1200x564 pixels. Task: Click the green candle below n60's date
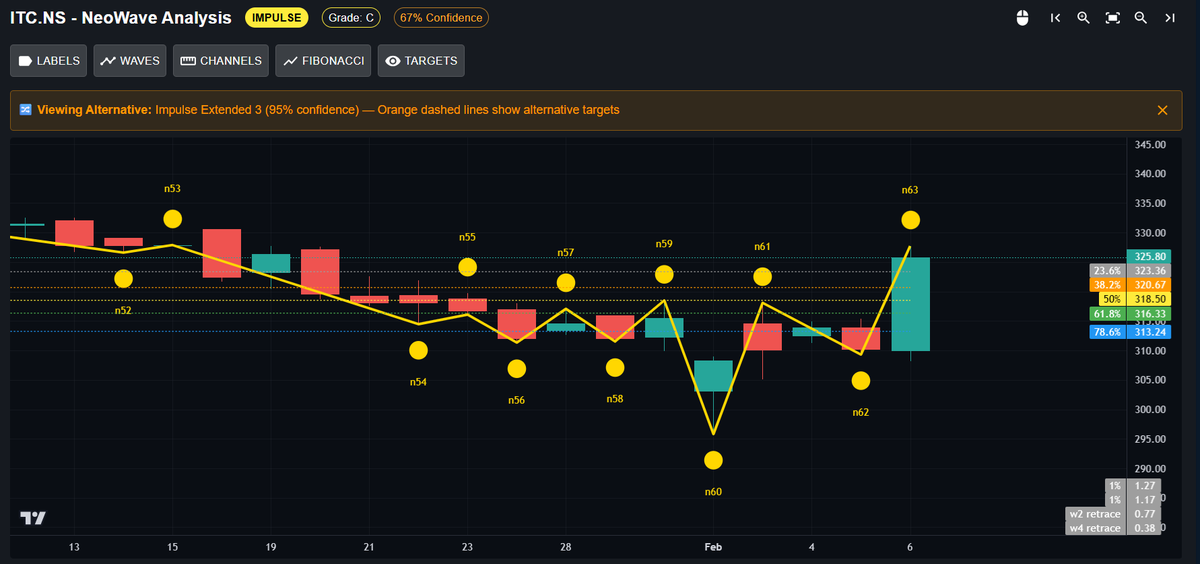tap(713, 376)
